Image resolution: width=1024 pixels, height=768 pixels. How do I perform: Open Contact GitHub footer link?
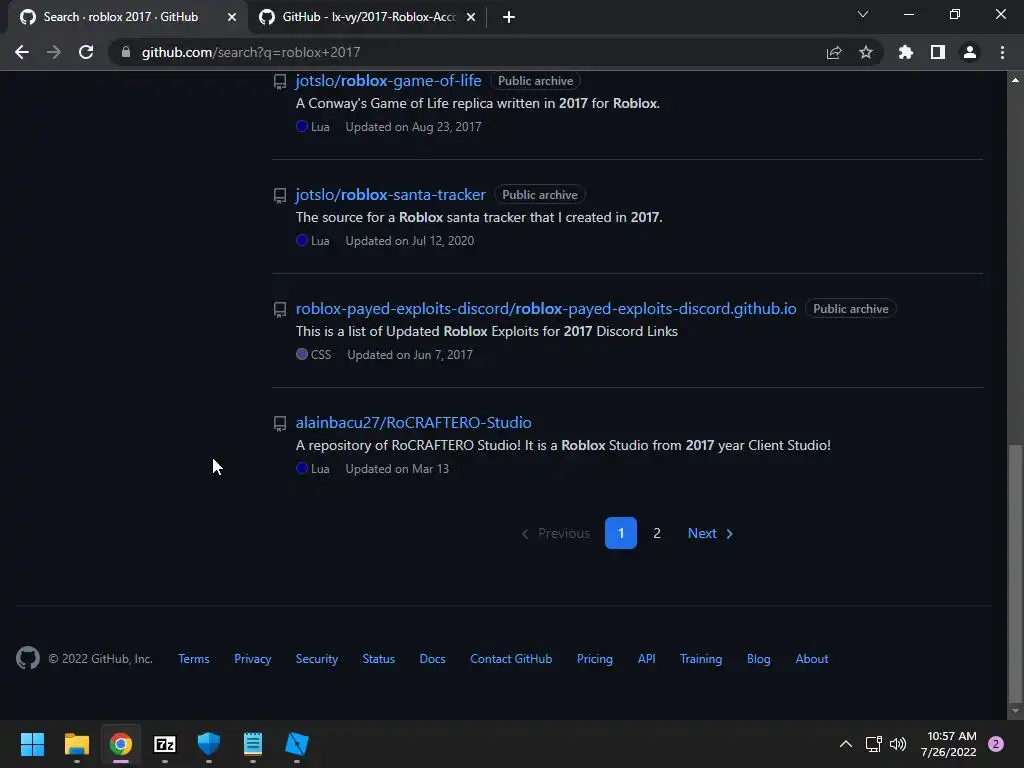coord(511,659)
